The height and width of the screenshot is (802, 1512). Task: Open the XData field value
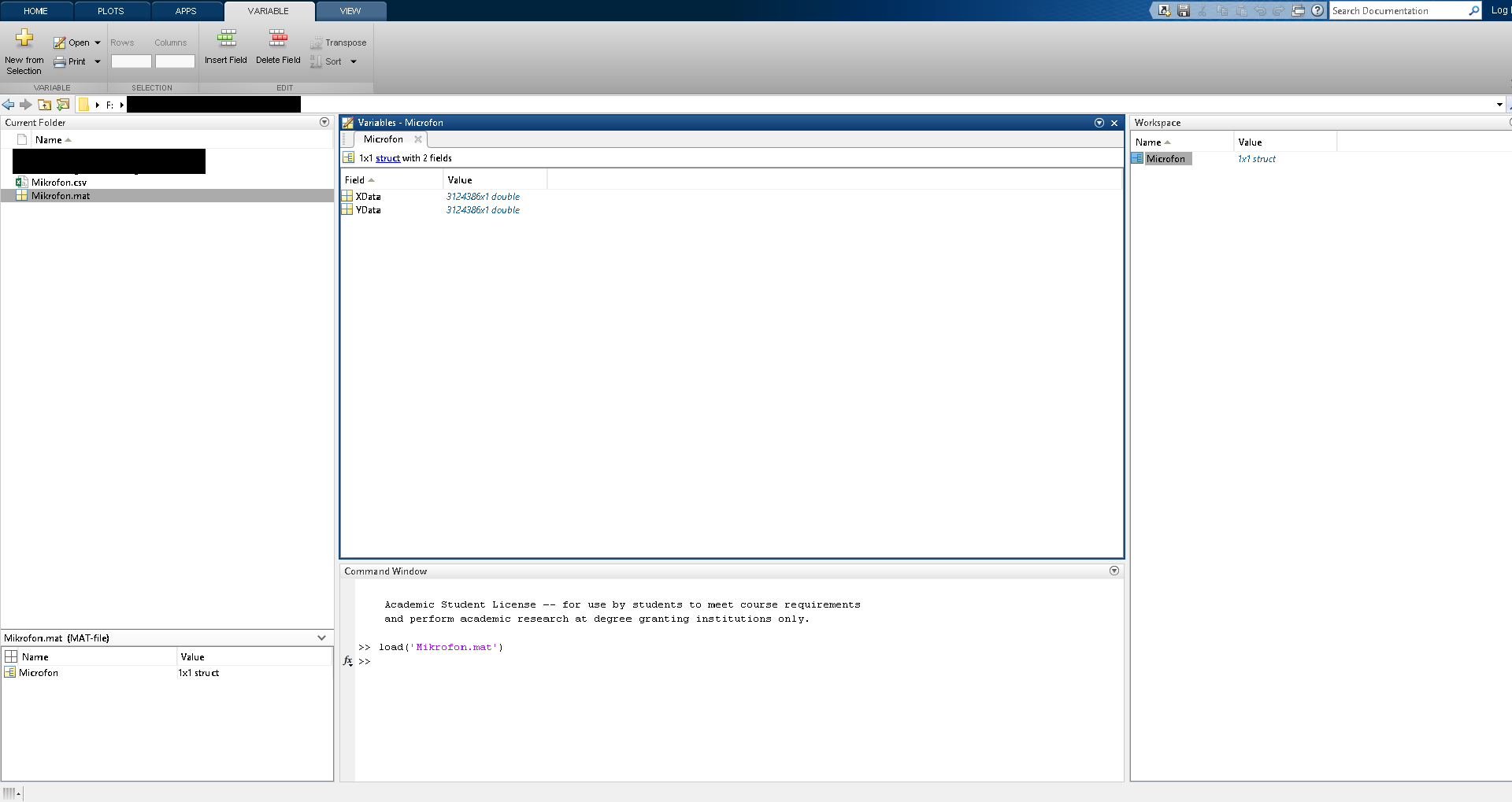pyautogui.click(x=483, y=197)
